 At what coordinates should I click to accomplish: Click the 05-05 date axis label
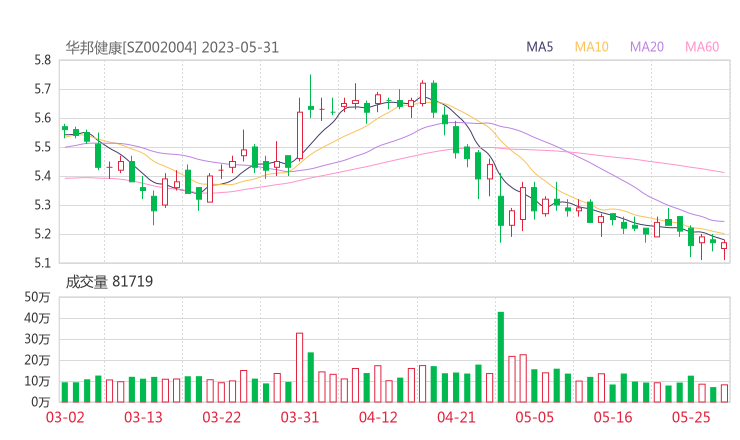tap(535, 417)
